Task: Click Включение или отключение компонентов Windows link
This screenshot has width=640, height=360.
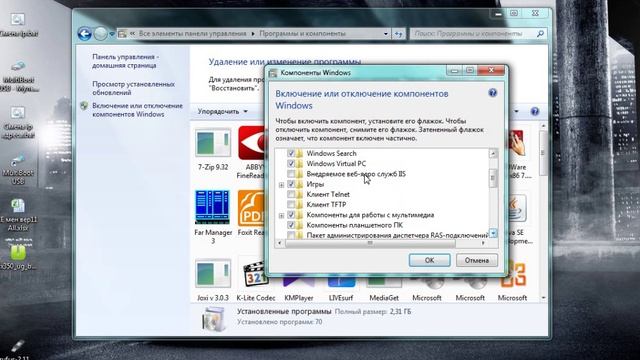Action: point(138,110)
